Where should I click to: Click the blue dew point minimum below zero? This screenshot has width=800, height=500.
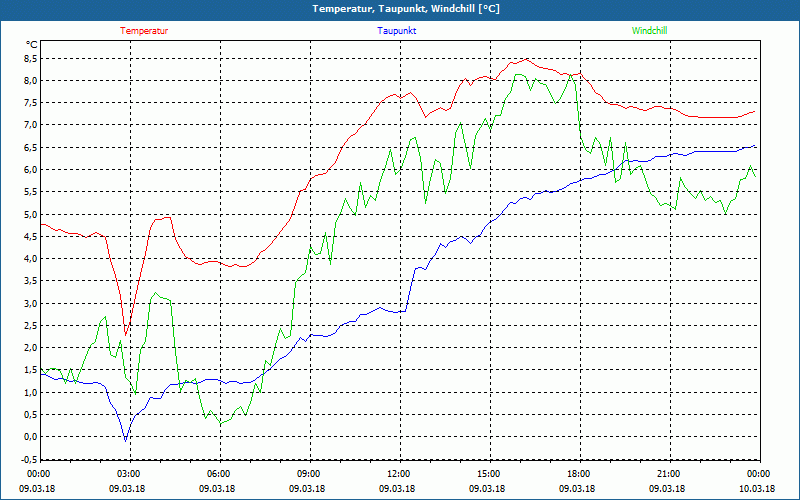(125, 440)
